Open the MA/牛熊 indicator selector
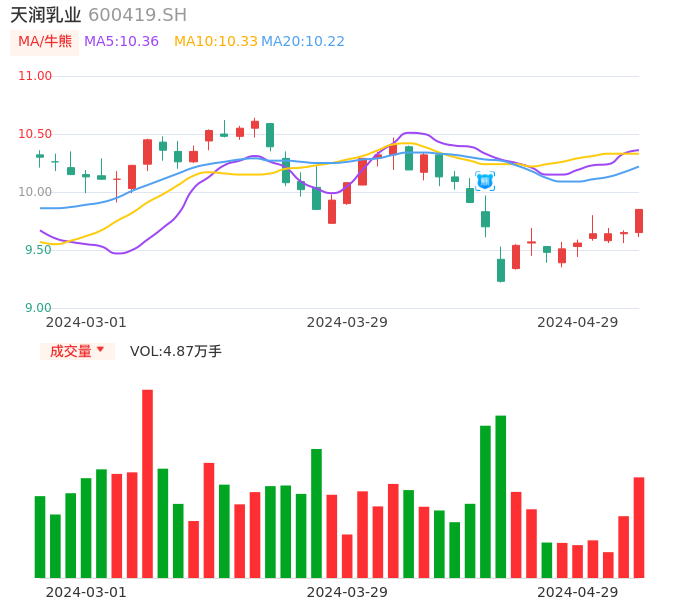Image resolution: width=686 pixels, height=606 pixels. pos(45,42)
